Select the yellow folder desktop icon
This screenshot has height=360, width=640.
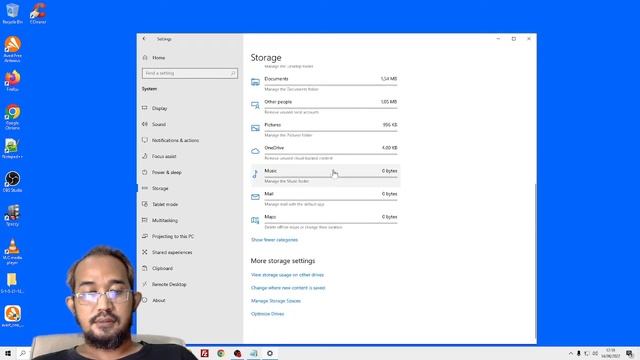[12, 283]
